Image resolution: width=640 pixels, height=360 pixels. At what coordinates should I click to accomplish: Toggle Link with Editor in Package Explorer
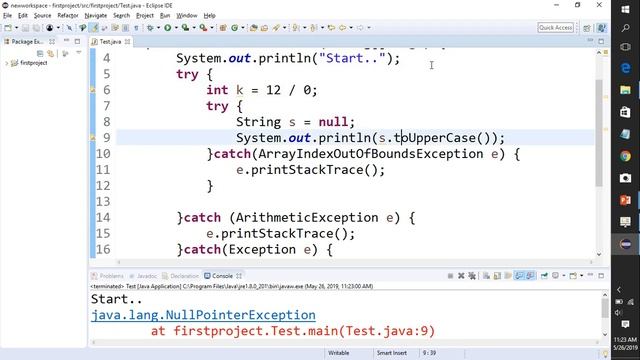tap(51, 53)
